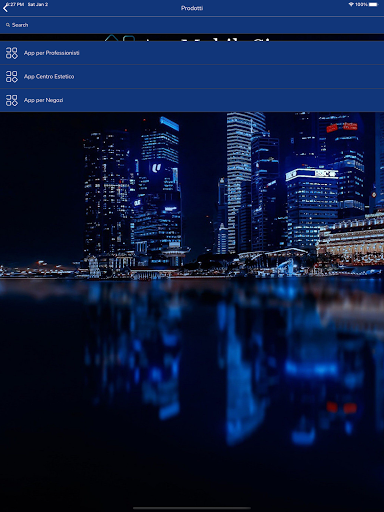
Task: Tap the back arrow in the header
Action: pyautogui.click(x=5, y=8)
